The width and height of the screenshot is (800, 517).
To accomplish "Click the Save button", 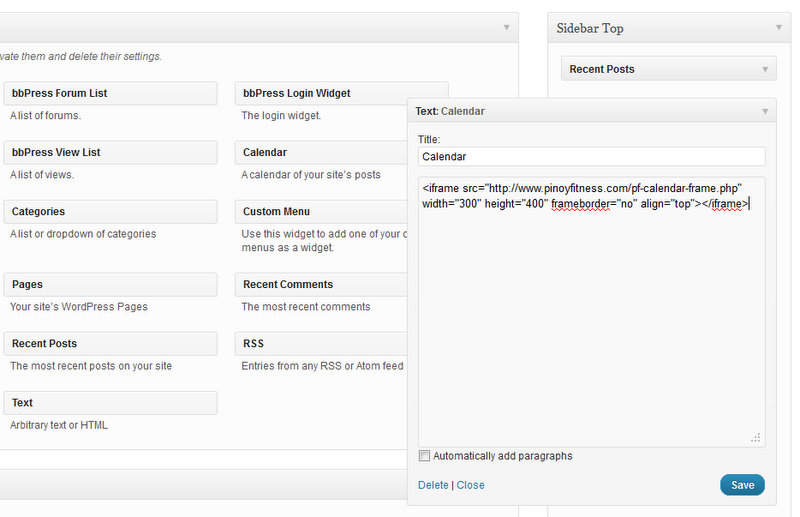I will tap(742, 485).
